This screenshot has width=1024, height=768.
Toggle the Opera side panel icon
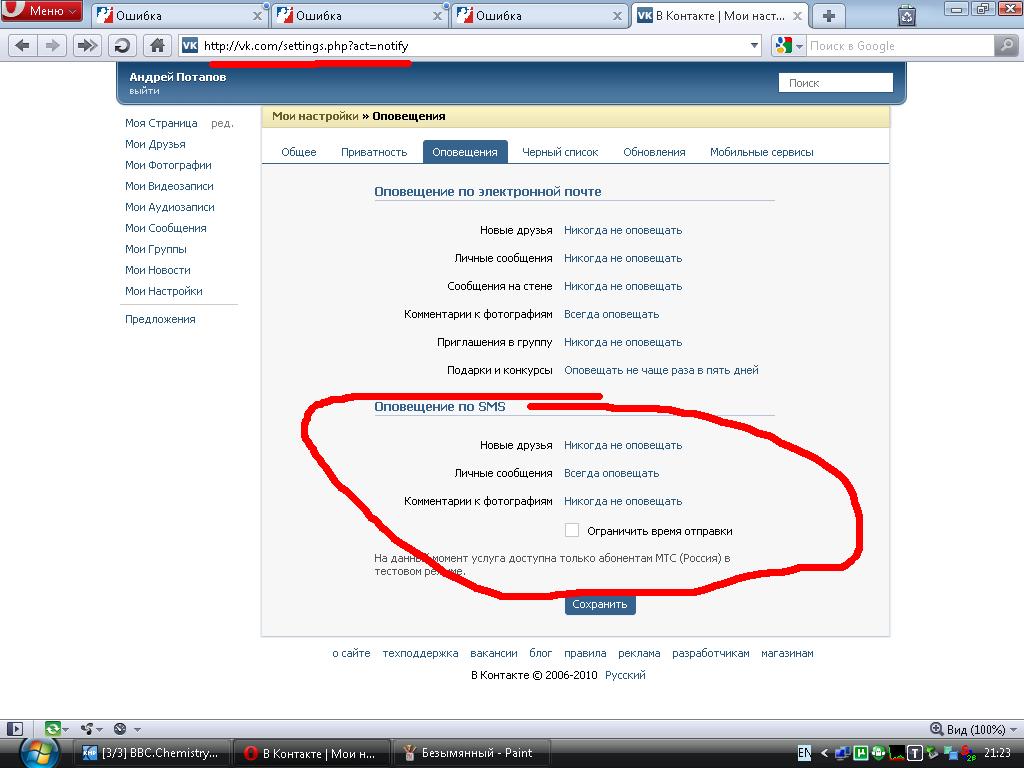[x=14, y=728]
